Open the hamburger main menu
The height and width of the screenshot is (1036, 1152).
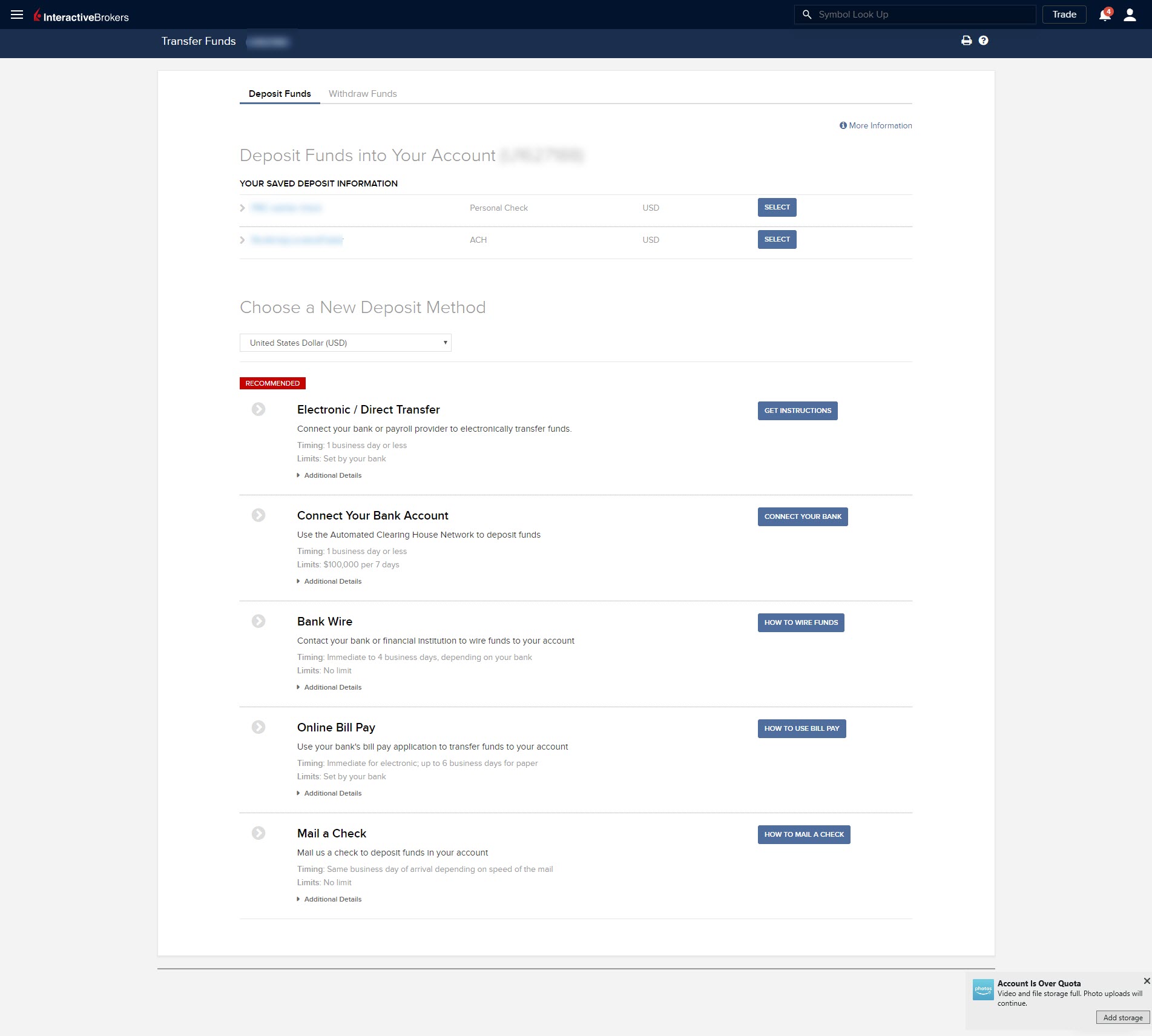17,15
